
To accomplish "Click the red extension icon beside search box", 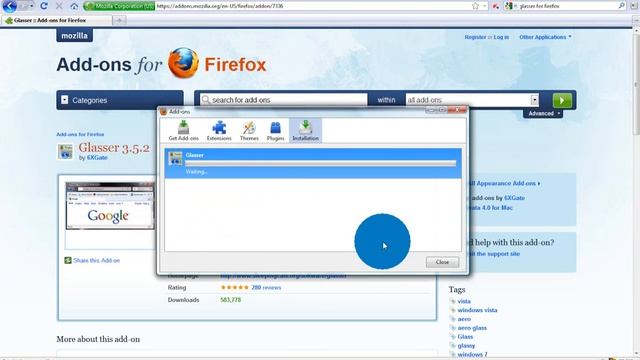I will [x=496, y=6].
